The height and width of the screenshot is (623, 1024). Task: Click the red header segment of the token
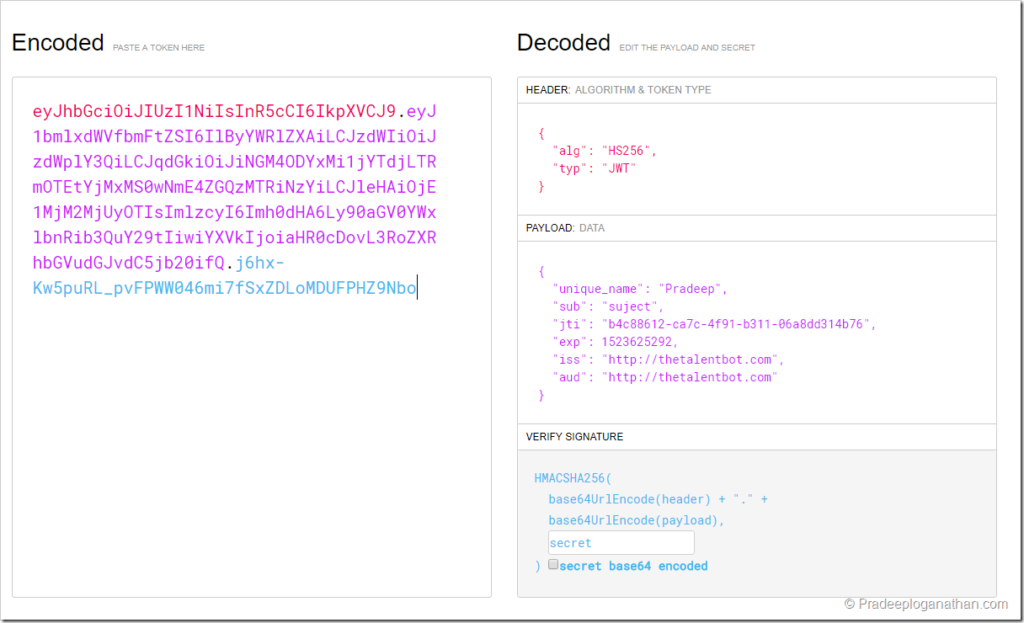tap(214, 111)
